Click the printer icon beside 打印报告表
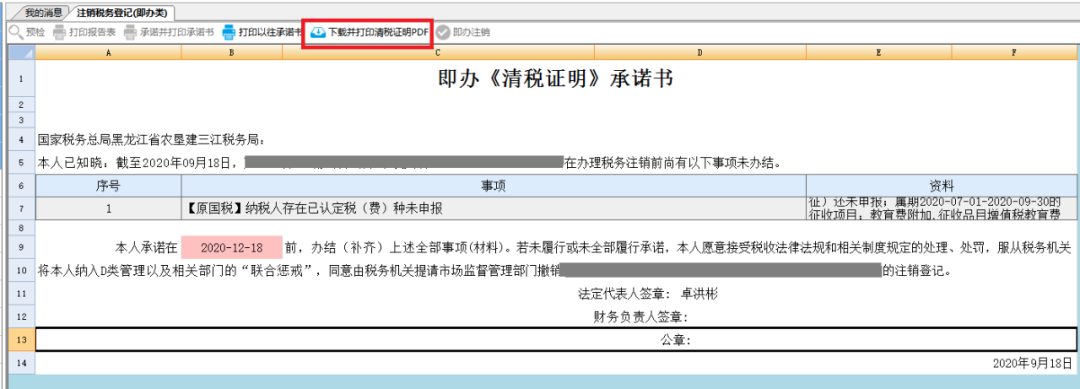Screen dimensions: 1080x389 60,32
